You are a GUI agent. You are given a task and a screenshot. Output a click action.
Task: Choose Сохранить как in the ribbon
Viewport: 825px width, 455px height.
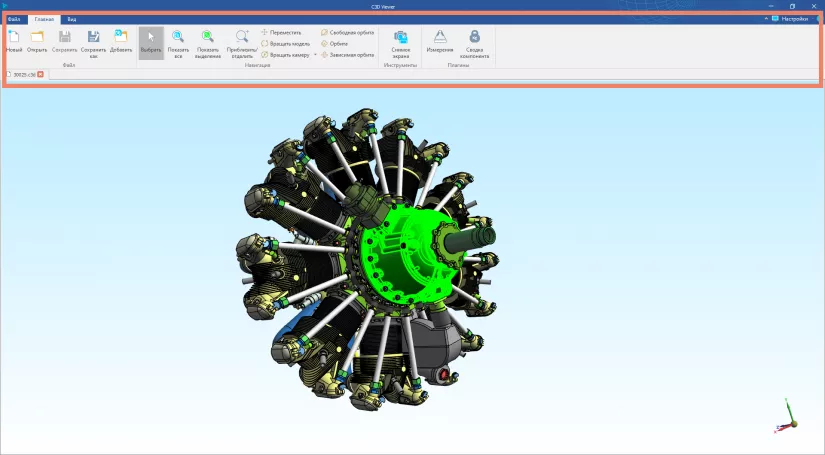pyautogui.click(x=94, y=44)
